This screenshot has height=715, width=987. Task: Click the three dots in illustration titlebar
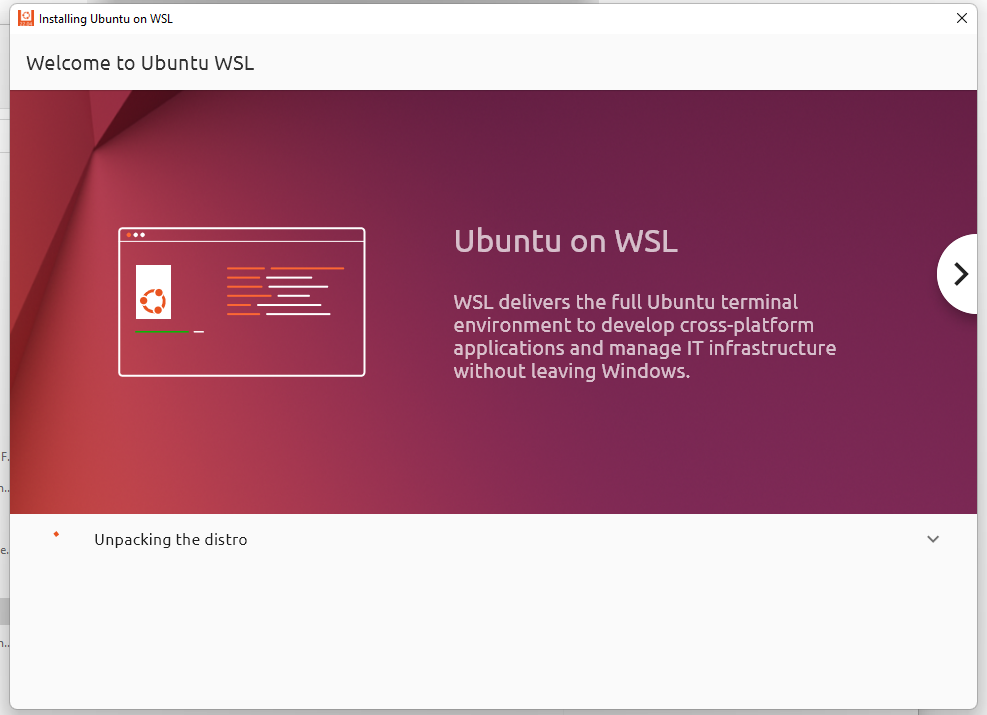tap(136, 235)
